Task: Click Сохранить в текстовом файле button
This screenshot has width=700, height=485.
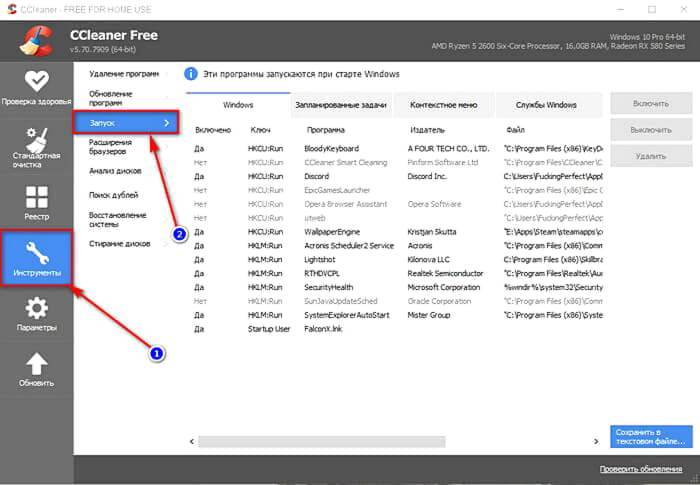Action: (651, 436)
